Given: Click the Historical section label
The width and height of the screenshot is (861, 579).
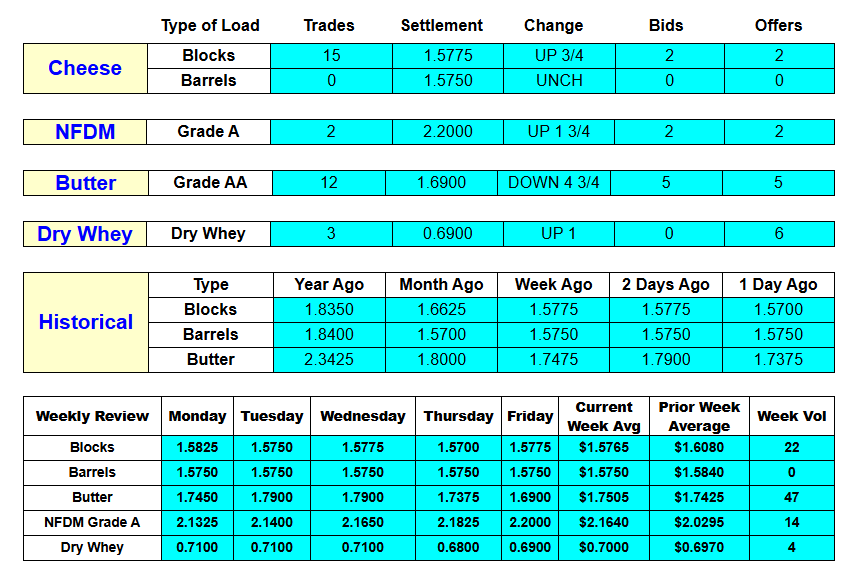Looking at the screenshot, I should pos(86,322).
